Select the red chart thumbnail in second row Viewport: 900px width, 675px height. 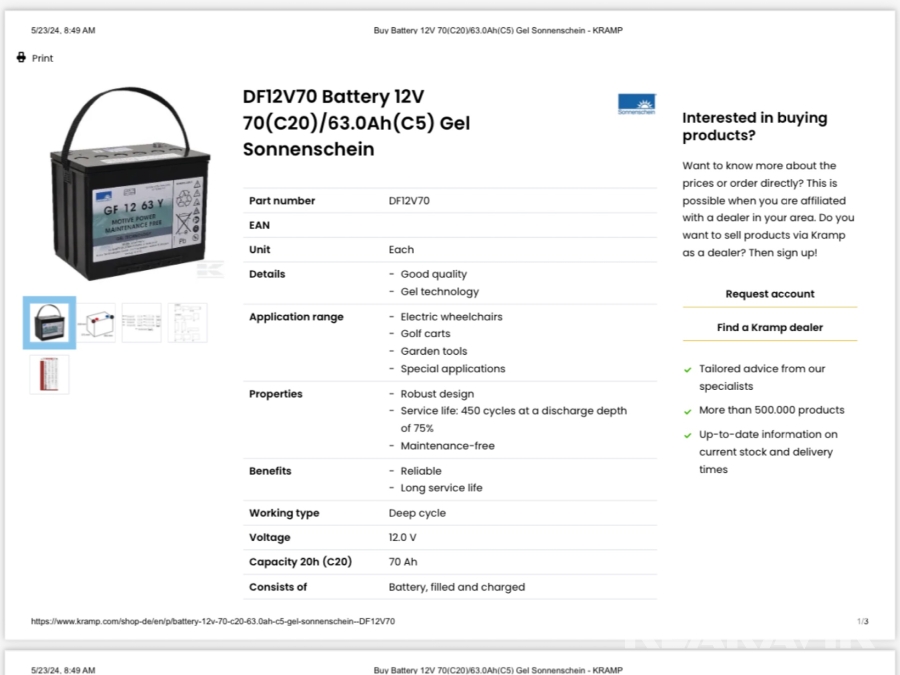tap(49, 373)
